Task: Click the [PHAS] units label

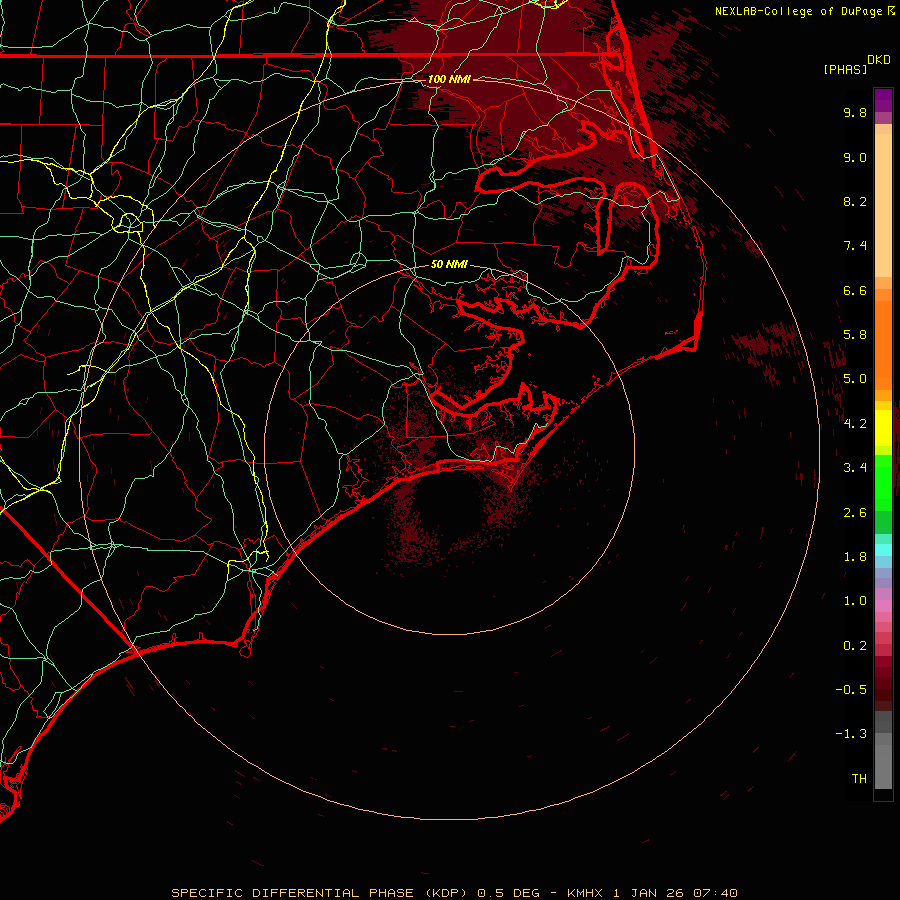Action: point(845,69)
